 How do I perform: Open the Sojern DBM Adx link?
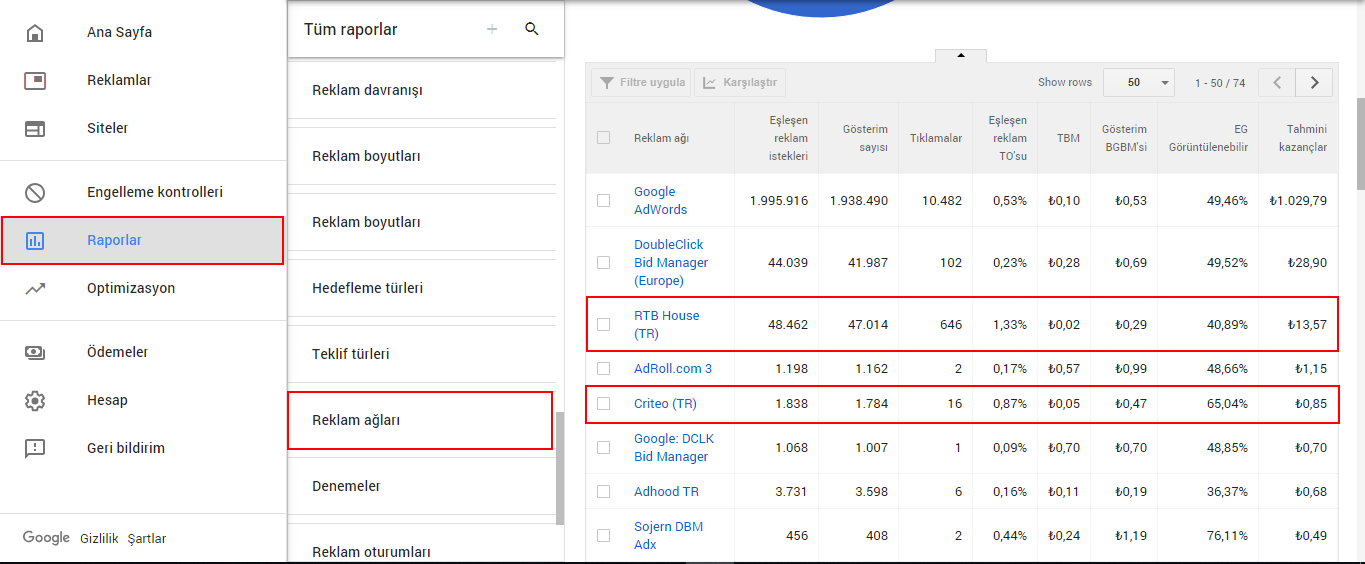[x=668, y=535]
